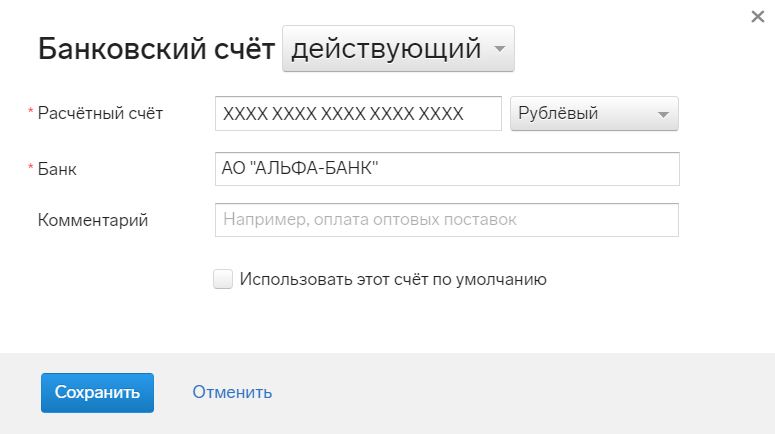Cancel editing via the Отменить link
The height and width of the screenshot is (434, 775).
click(x=232, y=392)
